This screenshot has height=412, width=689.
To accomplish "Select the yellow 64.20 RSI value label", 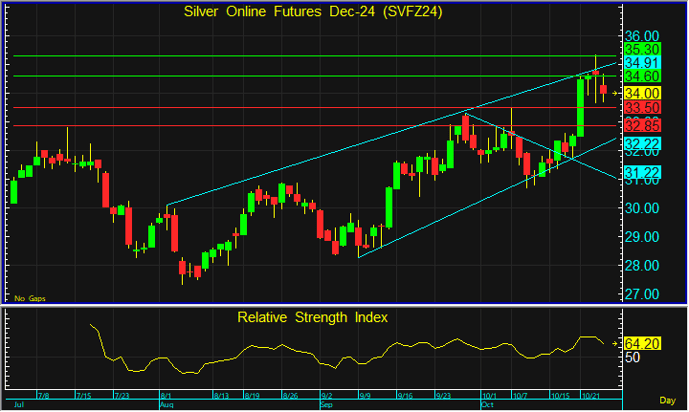I will 640,343.
